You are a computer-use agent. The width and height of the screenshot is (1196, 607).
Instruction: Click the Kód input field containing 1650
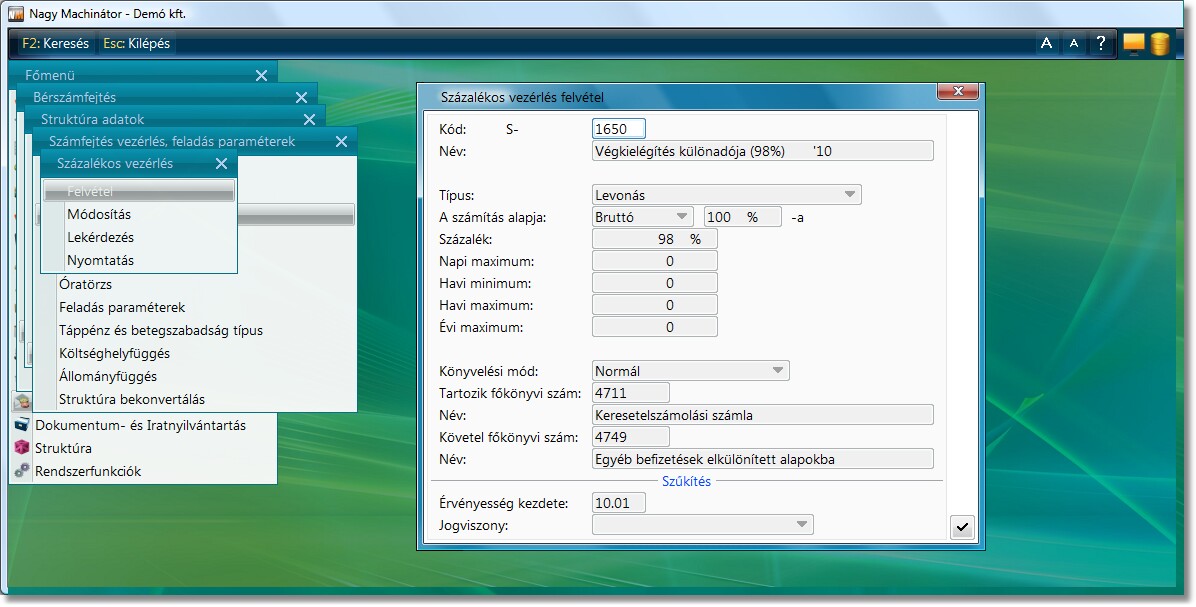pyautogui.click(x=619, y=129)
